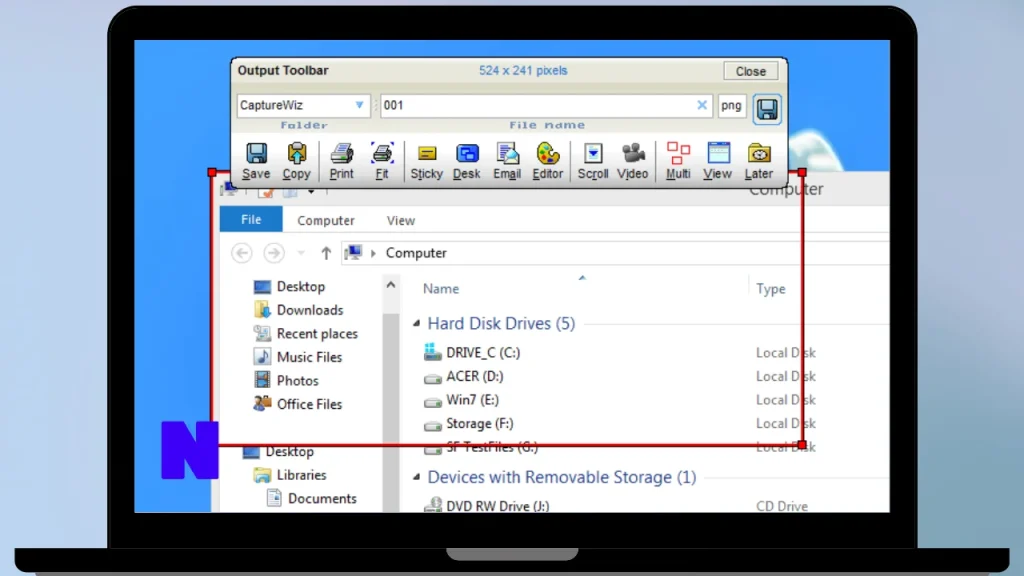Open Recent places
Image resolution: width=1024 pixels, height=576 pixels.
(306, 334)
